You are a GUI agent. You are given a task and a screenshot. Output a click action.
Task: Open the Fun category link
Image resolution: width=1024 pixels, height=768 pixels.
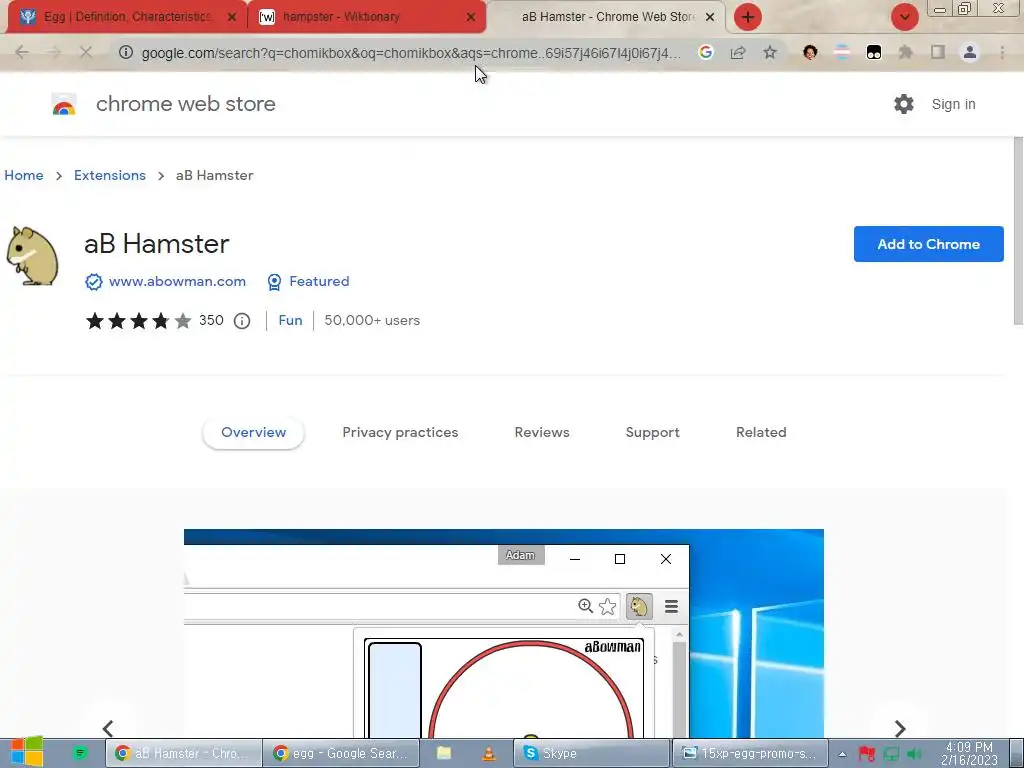(291, 321)
